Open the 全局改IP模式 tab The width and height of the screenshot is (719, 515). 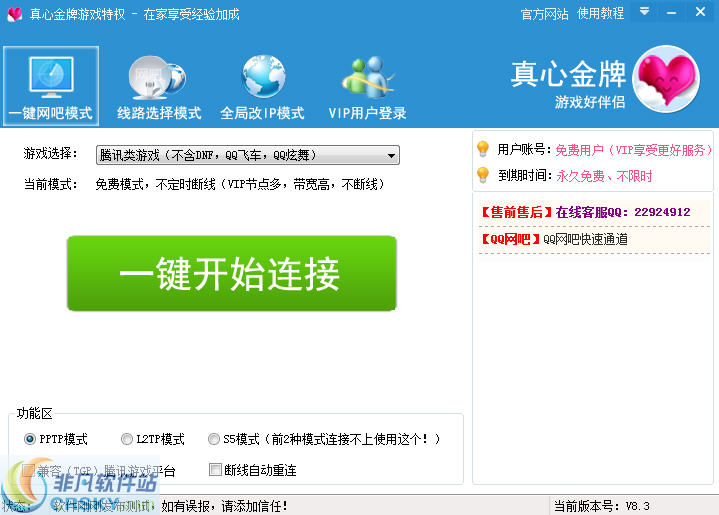coord(262,86)
